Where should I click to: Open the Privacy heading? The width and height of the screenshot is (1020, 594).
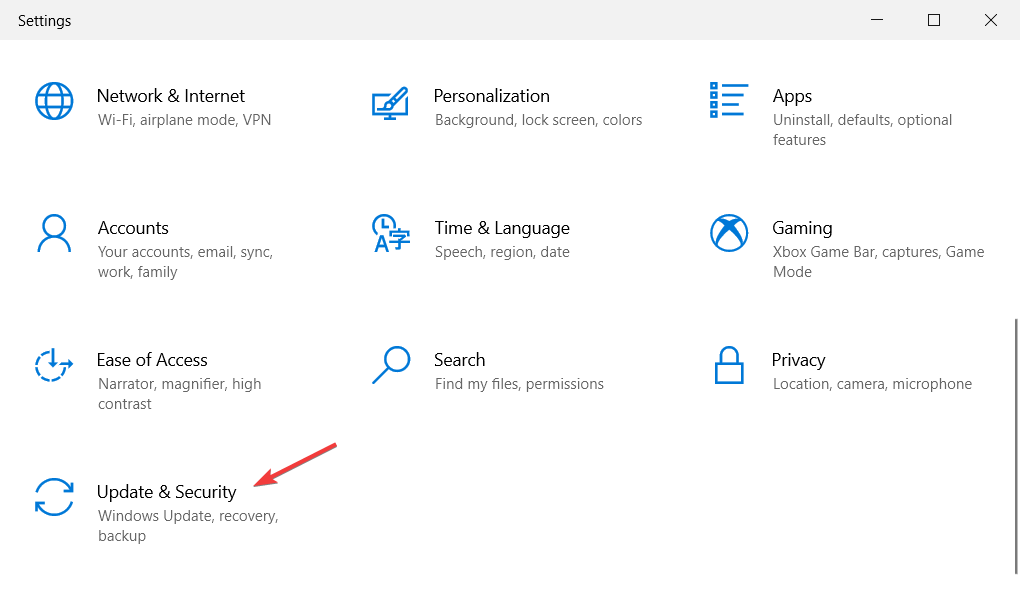pyautogui.click(x=798, y=360)
